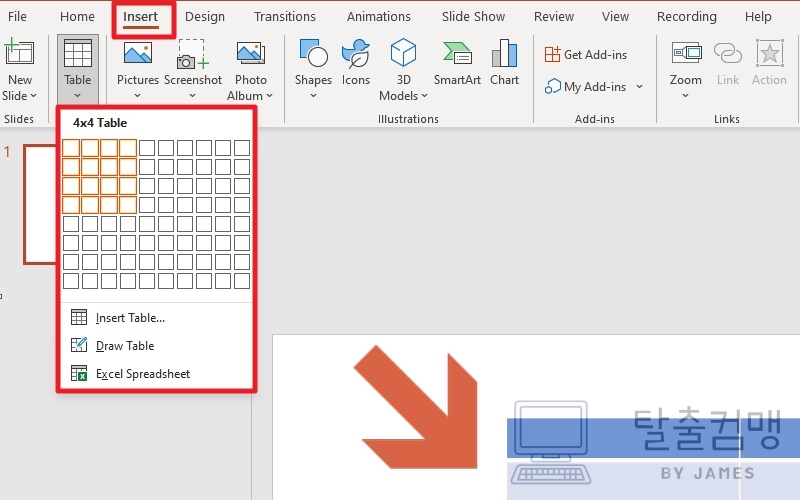Expand the Shapes dropdown arrow
The image size is (800, 500).
[x=313, y=95]
